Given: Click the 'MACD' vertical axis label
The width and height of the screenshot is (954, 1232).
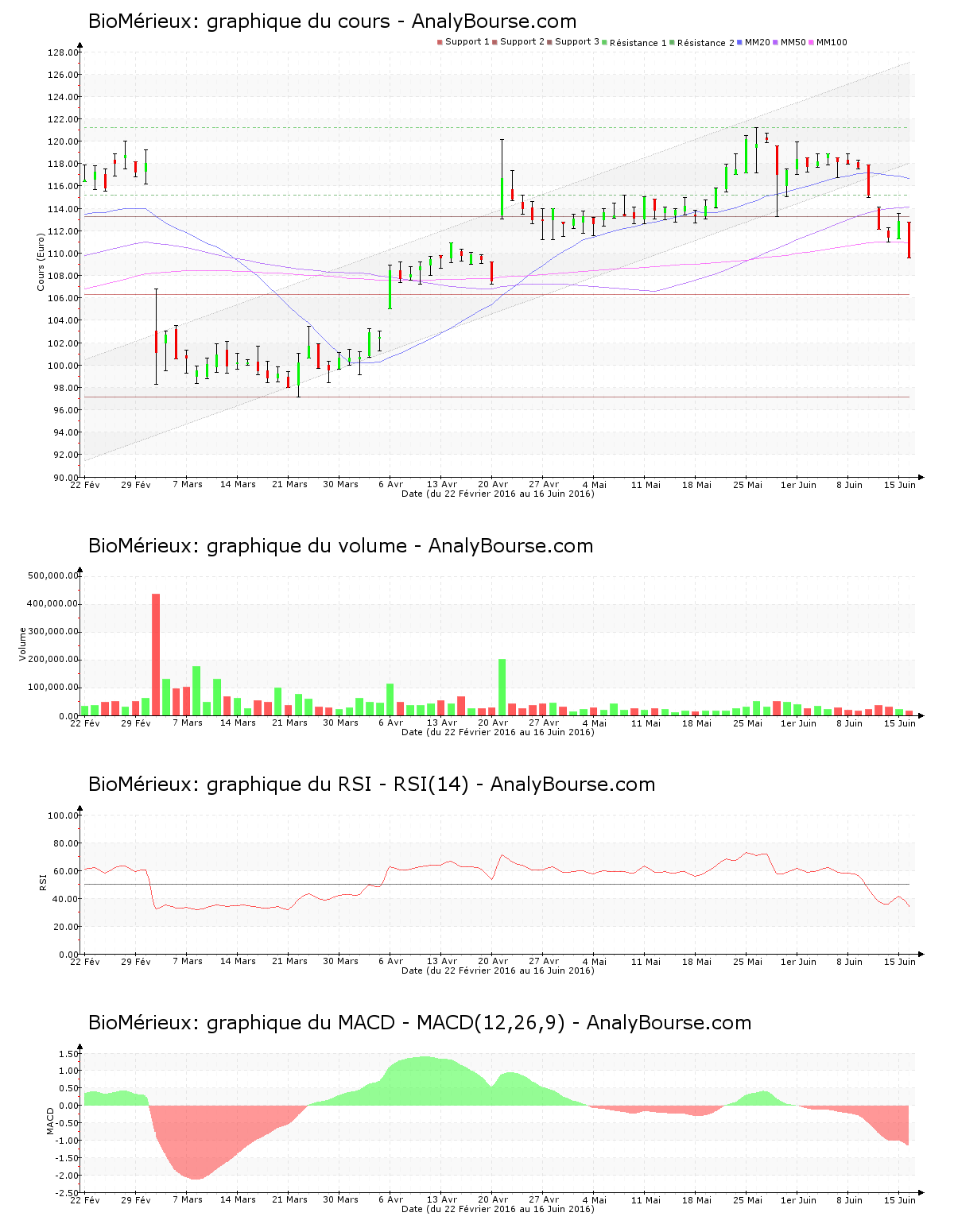Looking at the screenshot, I should click(50, 1121).
